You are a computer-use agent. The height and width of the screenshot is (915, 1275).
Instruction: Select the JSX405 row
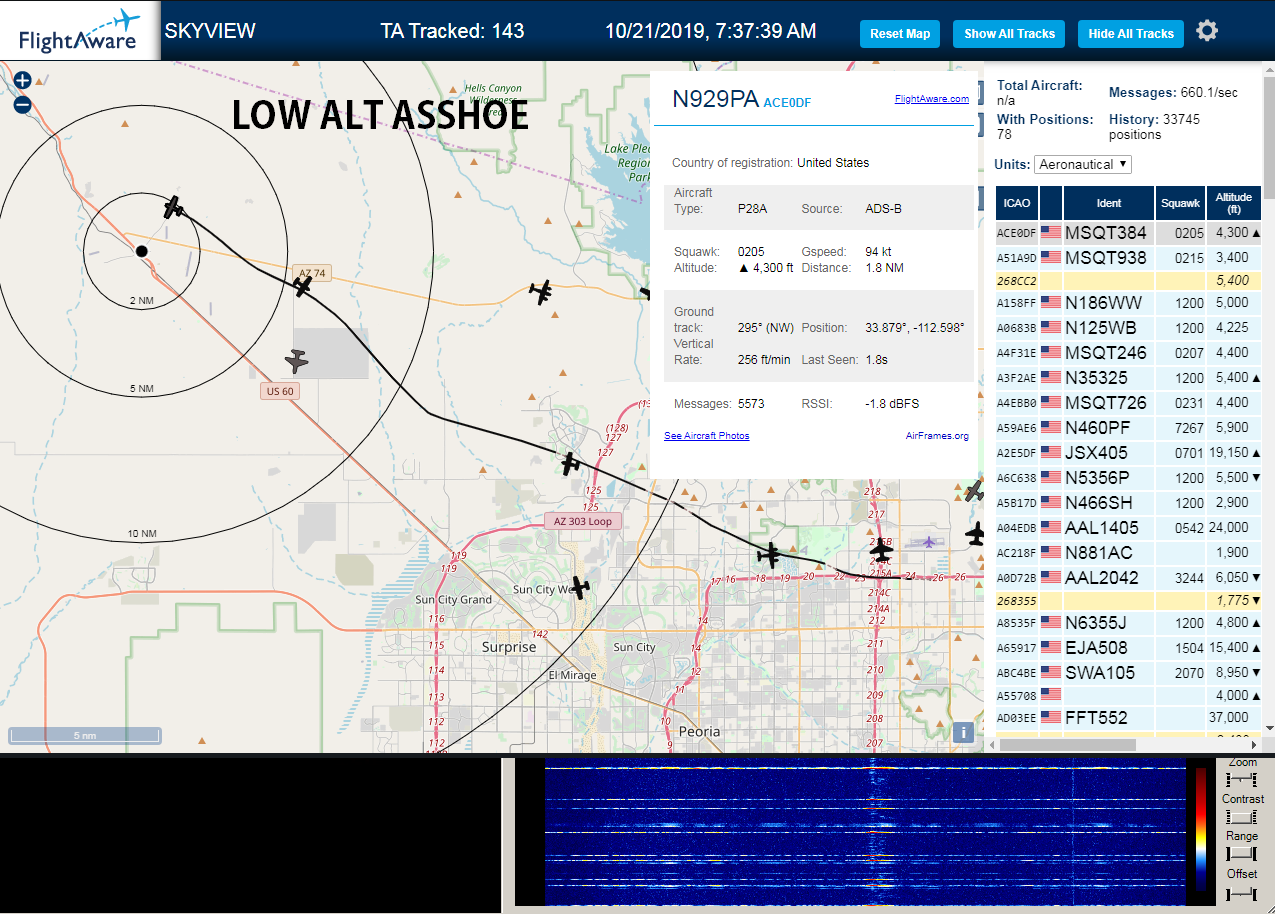click(x=1129, y=453)
